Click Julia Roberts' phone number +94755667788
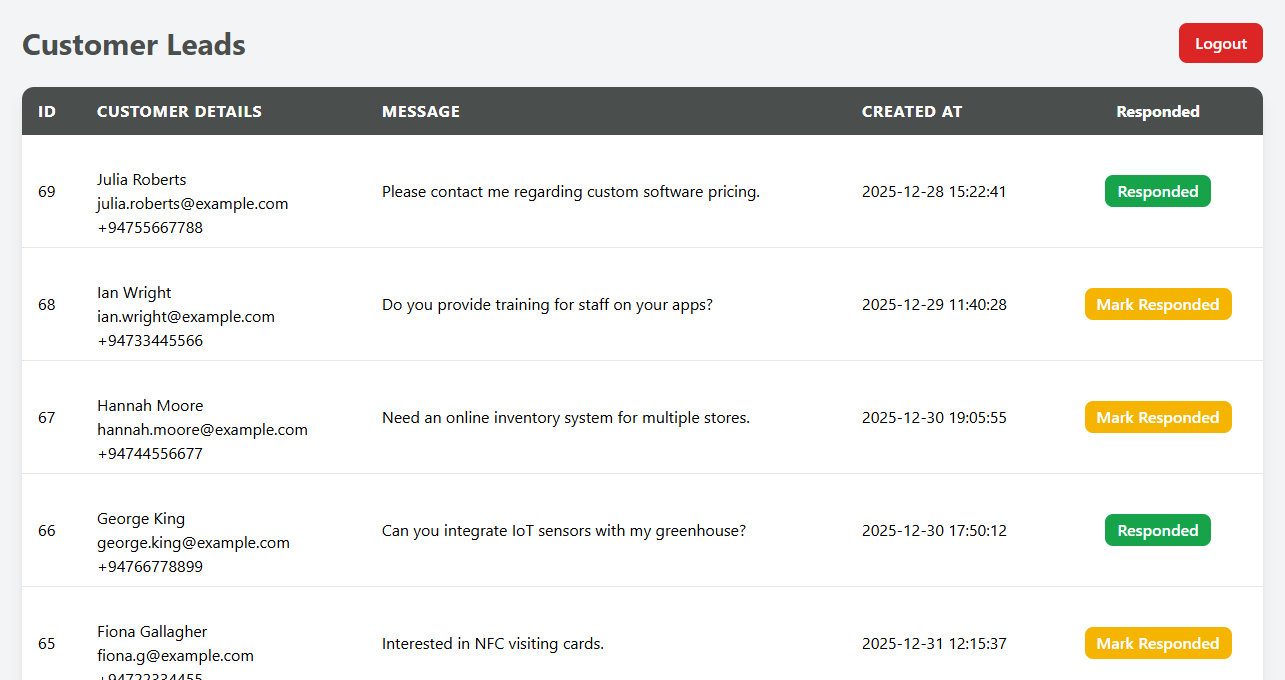This screenshot has width=1285, height=680. point(150,228)
